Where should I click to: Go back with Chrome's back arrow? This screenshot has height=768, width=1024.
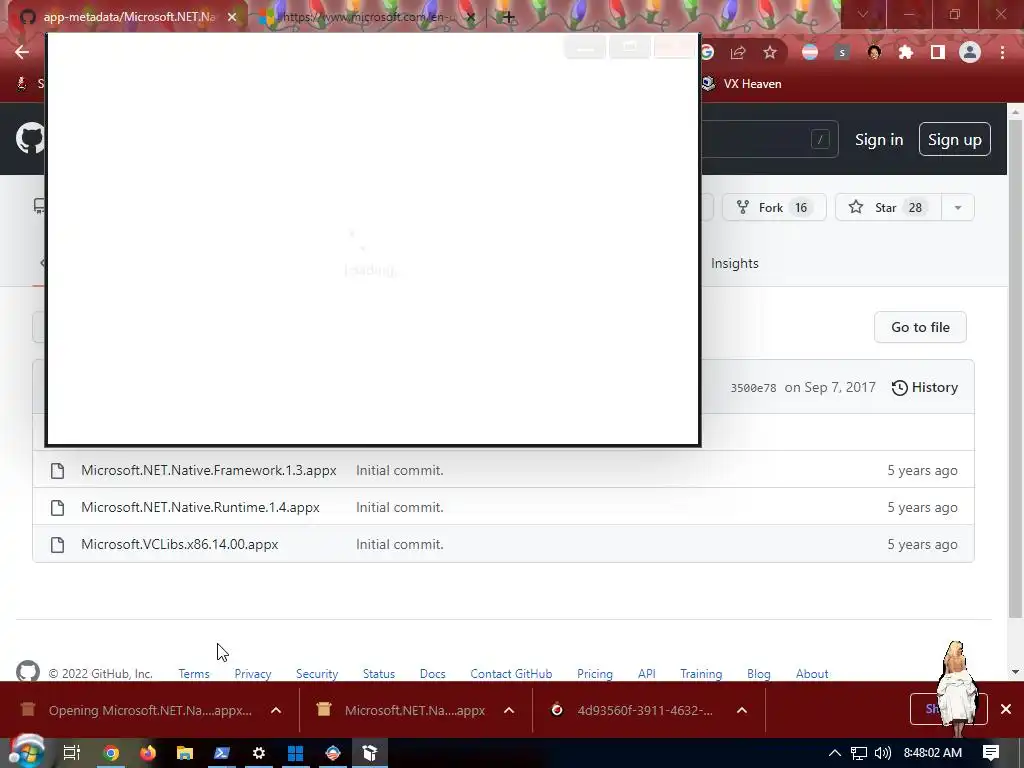(x=22, y=52)
